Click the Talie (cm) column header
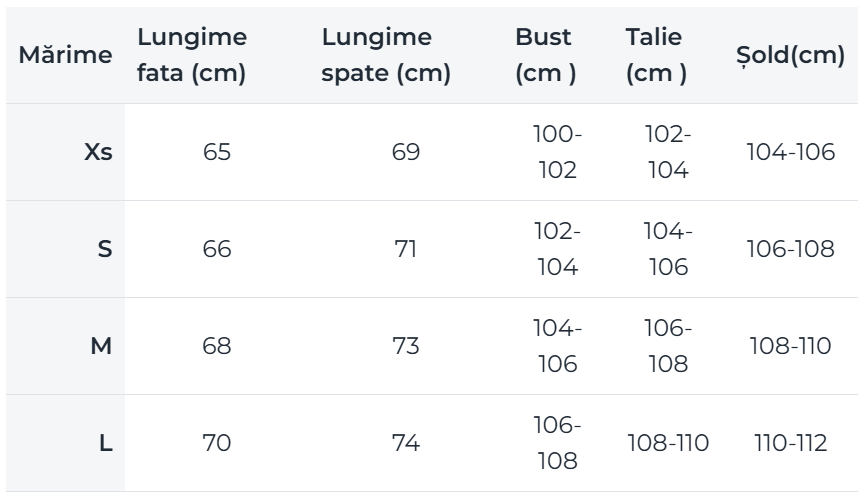Viewport: 867px width, 499px height. pos(656,55)
